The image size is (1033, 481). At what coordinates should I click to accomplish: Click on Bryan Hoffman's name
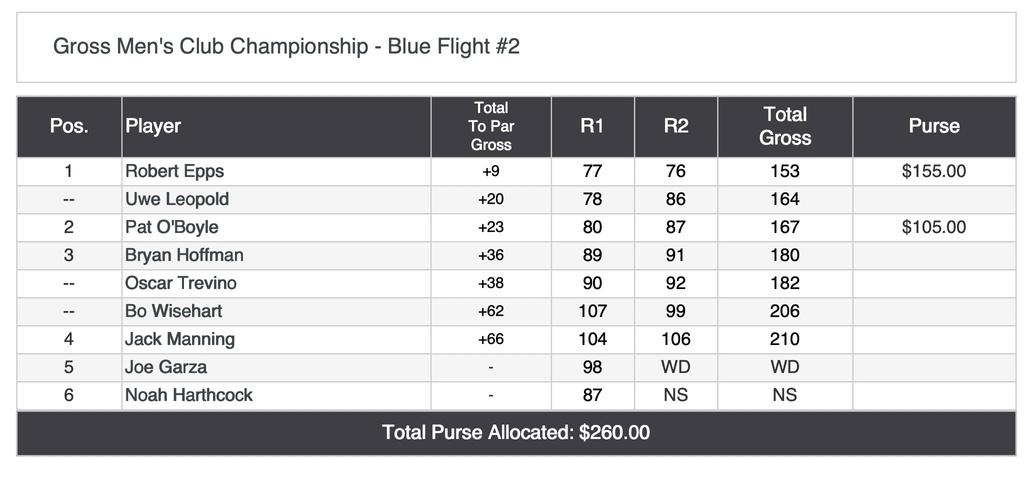click(184, 255)
